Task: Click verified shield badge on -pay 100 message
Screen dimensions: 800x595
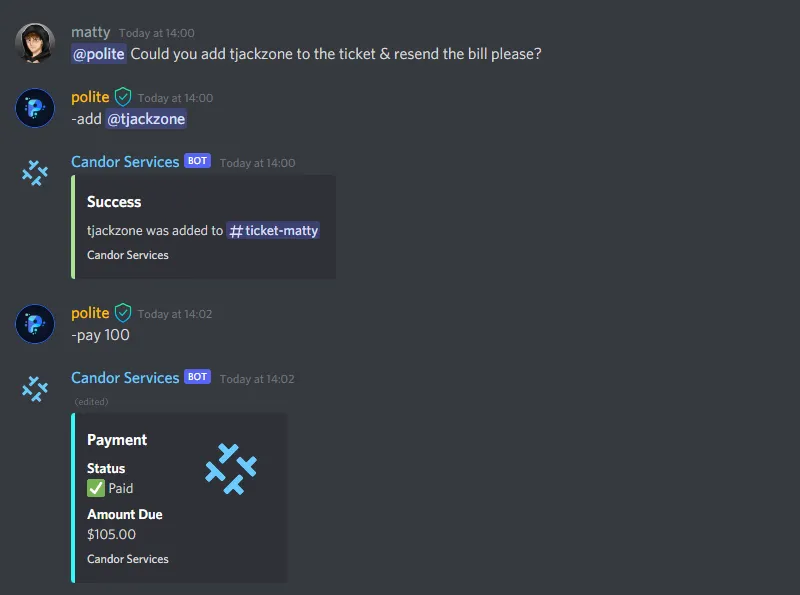Action: [x=123, y=312]
